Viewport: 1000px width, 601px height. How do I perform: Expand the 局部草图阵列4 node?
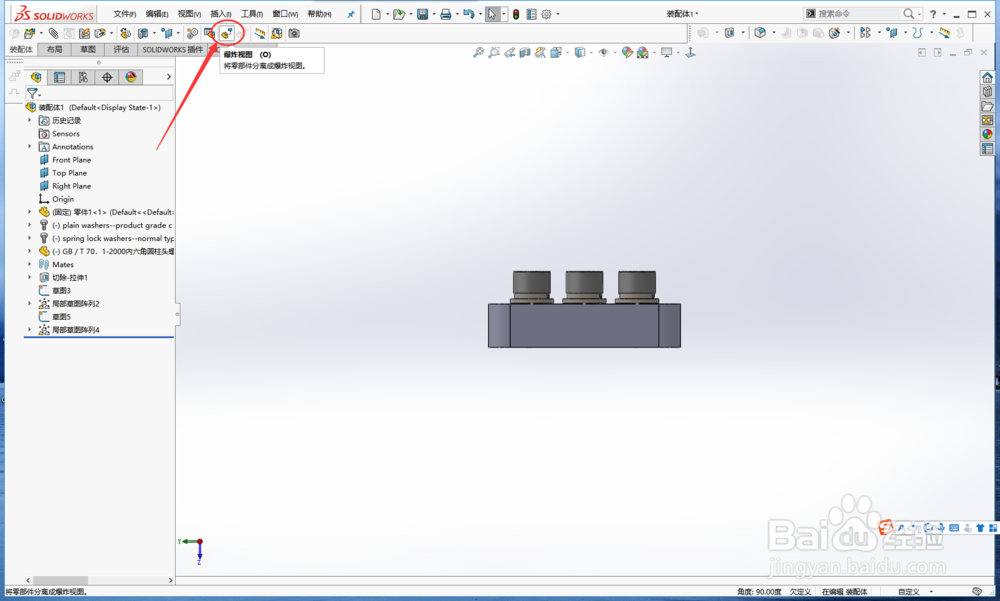pyautogui.click(x=29, y=329)
